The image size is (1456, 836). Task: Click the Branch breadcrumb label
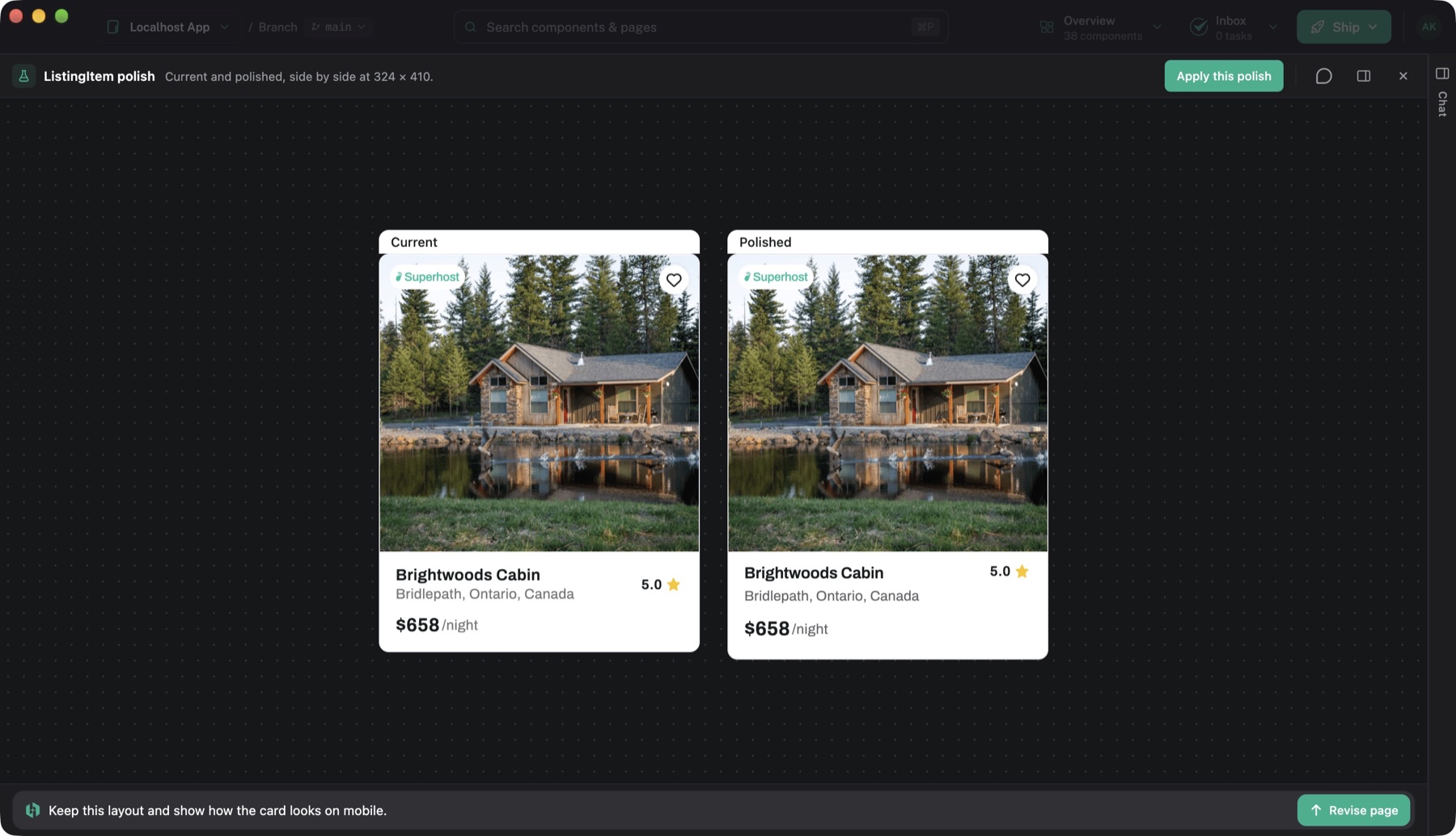click(x=277, y=27)
